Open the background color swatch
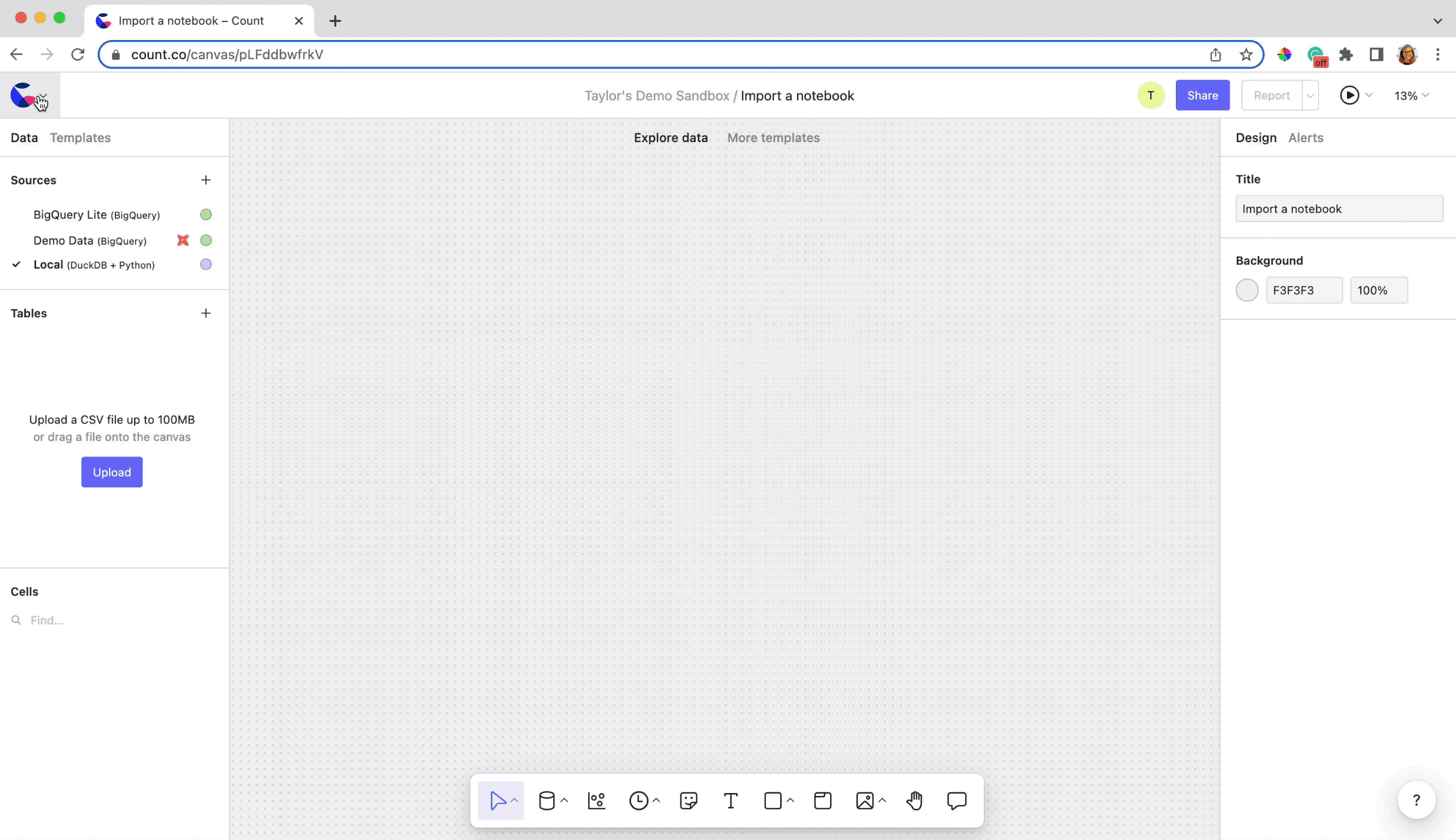Image resolution: width=1456 pixels, height=840 pixels. point(1247,290)
